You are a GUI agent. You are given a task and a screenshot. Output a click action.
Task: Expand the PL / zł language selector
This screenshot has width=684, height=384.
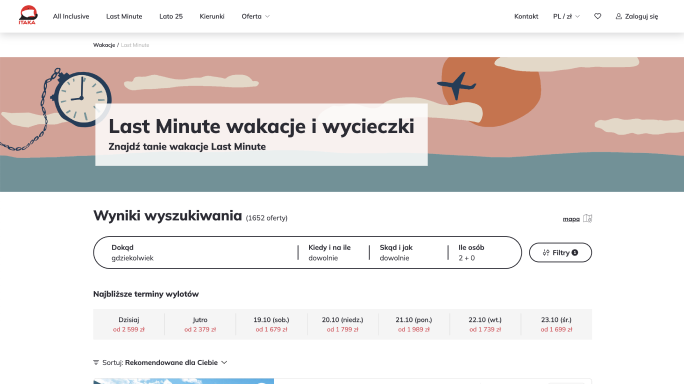[x=566, y=17]
